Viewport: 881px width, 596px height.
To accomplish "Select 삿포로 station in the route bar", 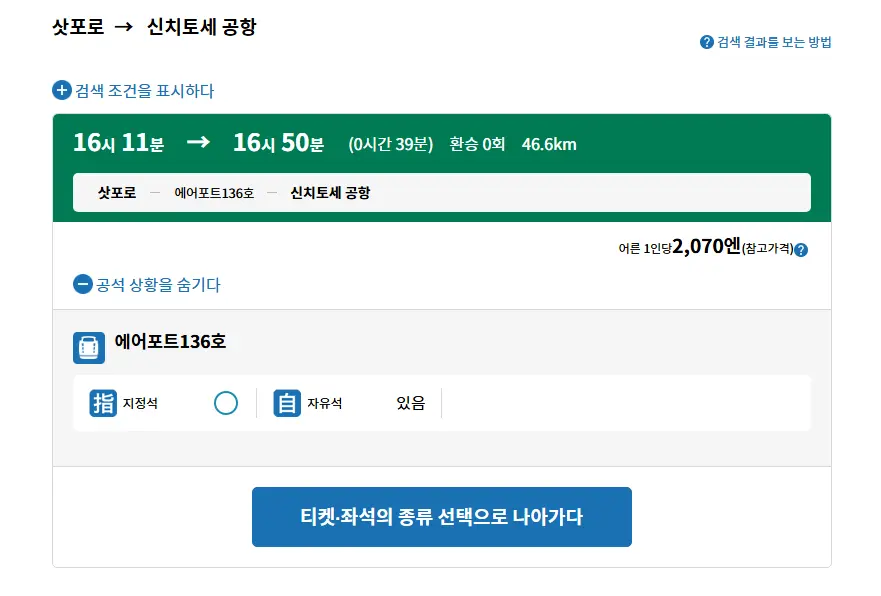I will click(117, 193).
